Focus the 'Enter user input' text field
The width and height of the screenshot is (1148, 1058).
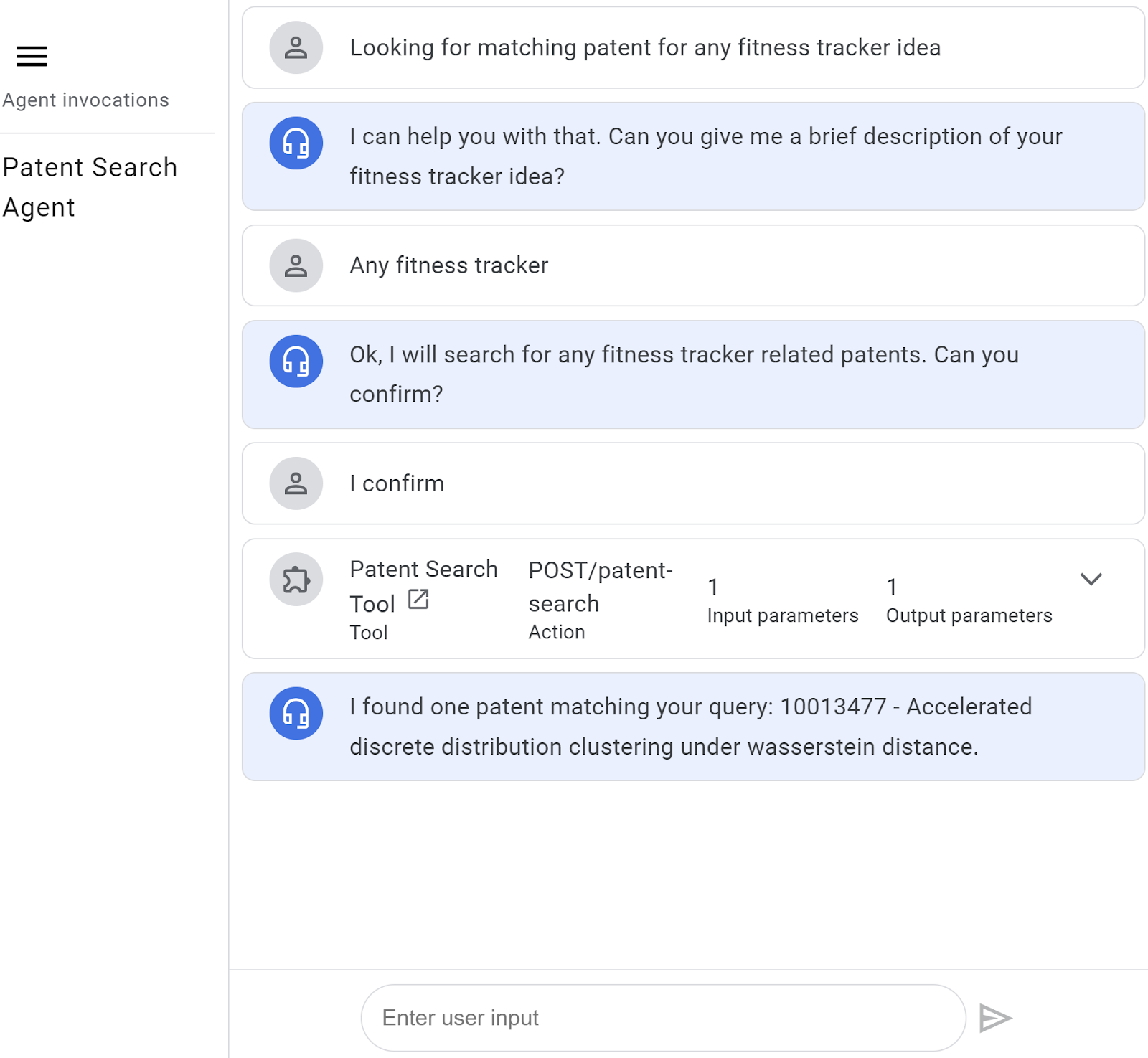663,1018
